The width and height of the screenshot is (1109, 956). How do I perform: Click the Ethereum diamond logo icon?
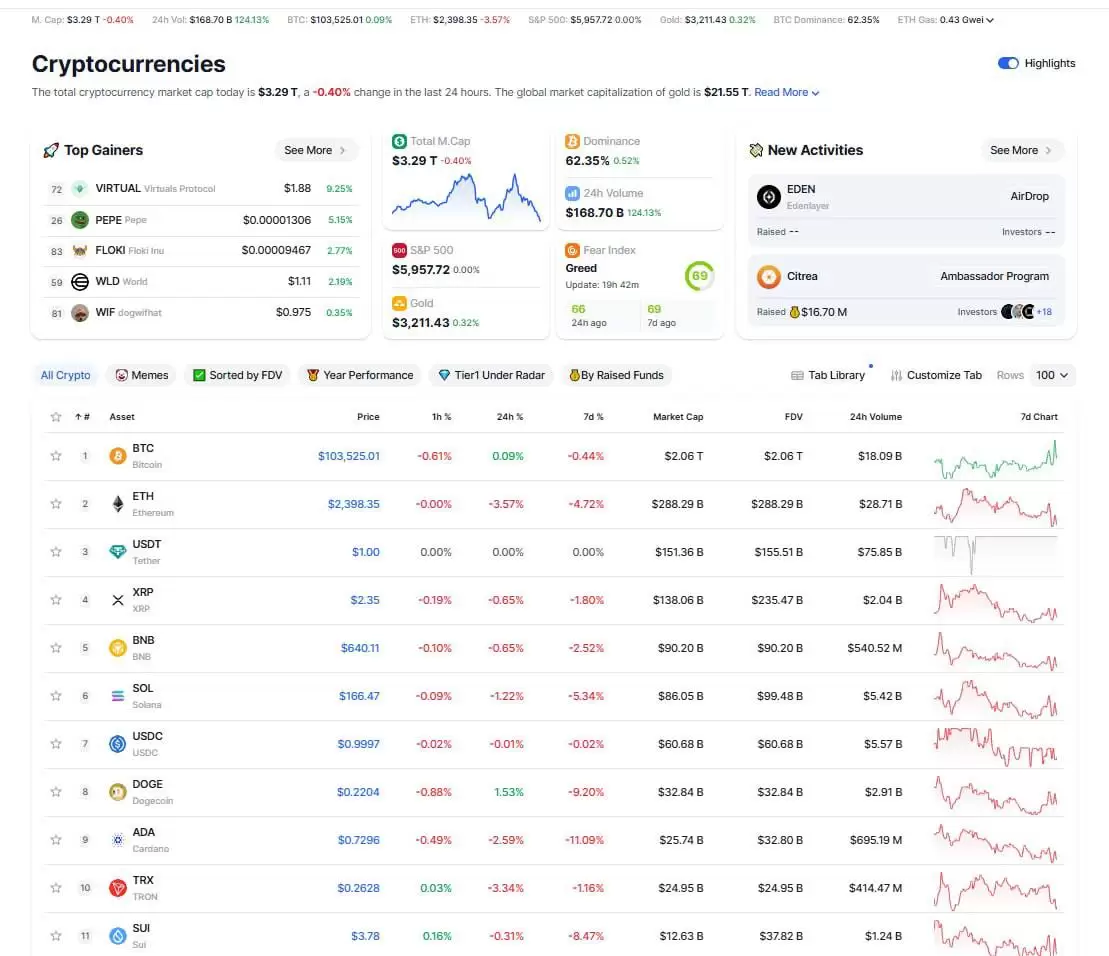(x=117, y=504)
